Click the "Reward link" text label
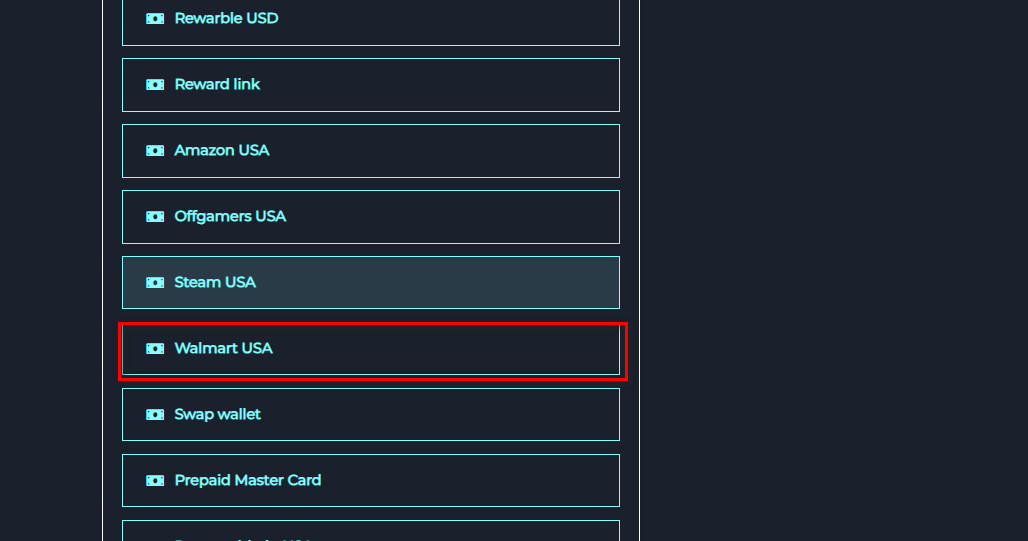The image size is (1028, 541). tap(217, 85)
